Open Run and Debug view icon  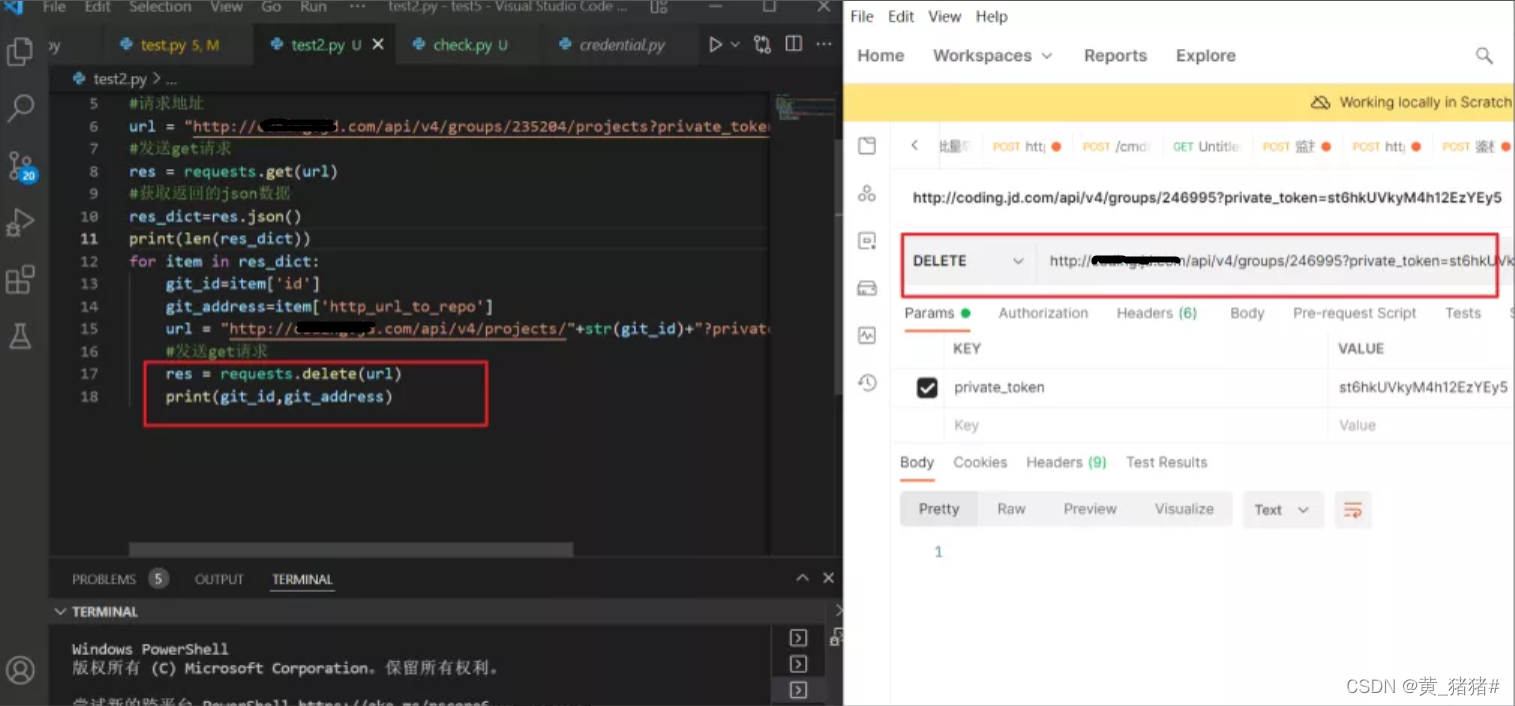coord(20,222)
